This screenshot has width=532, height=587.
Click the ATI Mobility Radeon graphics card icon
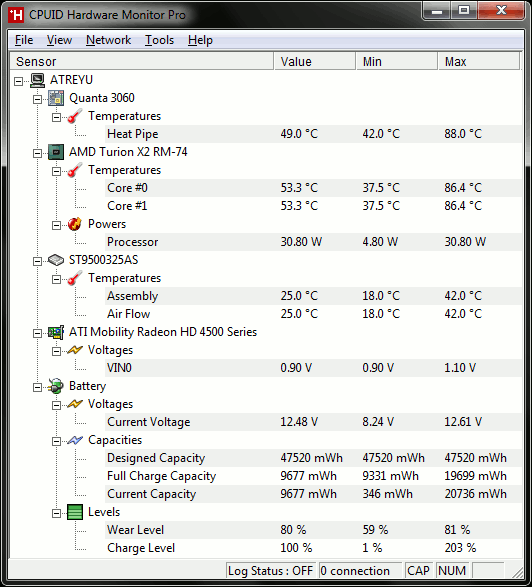pos(56,332)
